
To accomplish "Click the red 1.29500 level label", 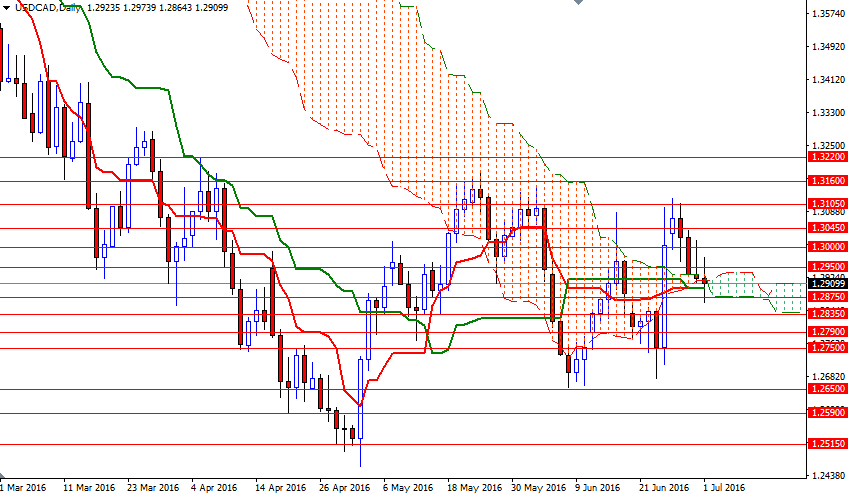I will tap(826, 267).
